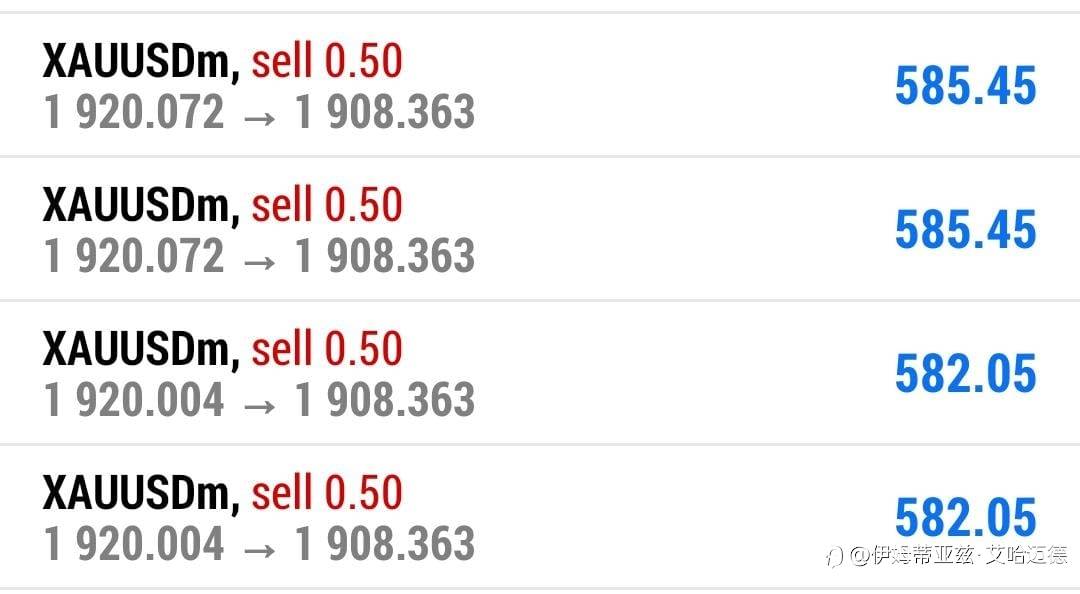Click the 582.05 profit in the fourth trade
This screenshot has height=594, width=1080.
pos(965,518)
